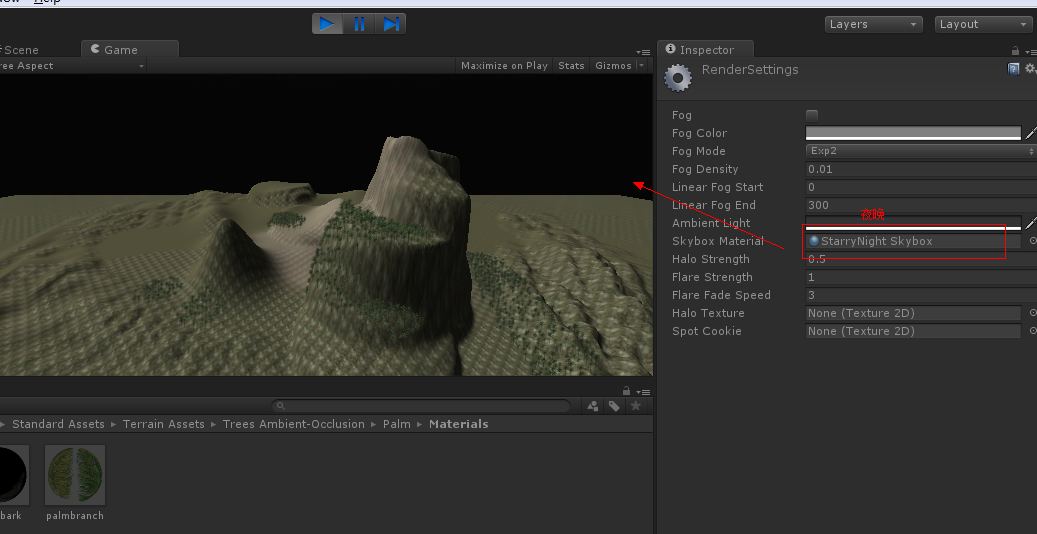
Task: Open the Free Aspect dropdown
Action: click(73, 66)
